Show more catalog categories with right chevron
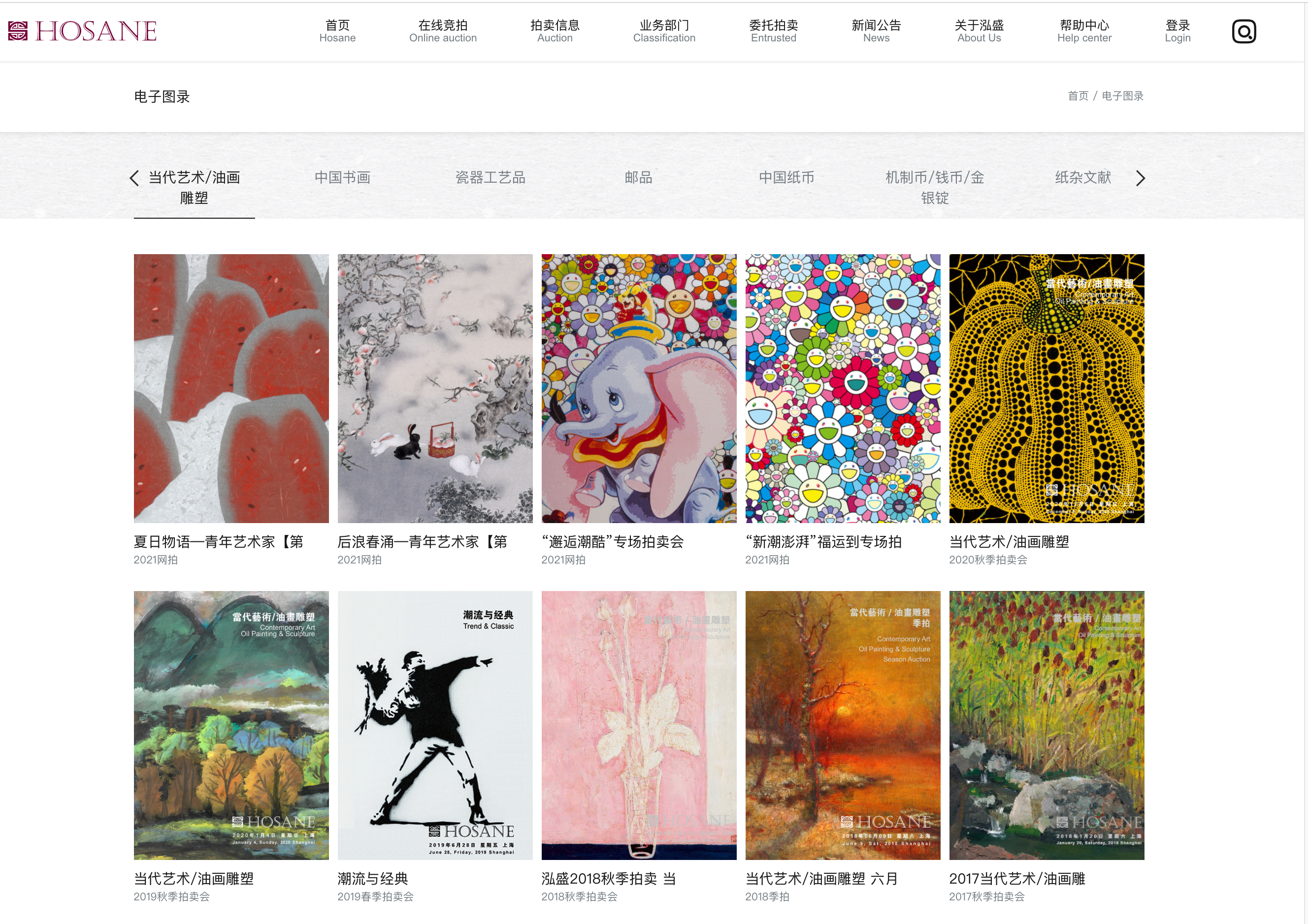 1140,178
